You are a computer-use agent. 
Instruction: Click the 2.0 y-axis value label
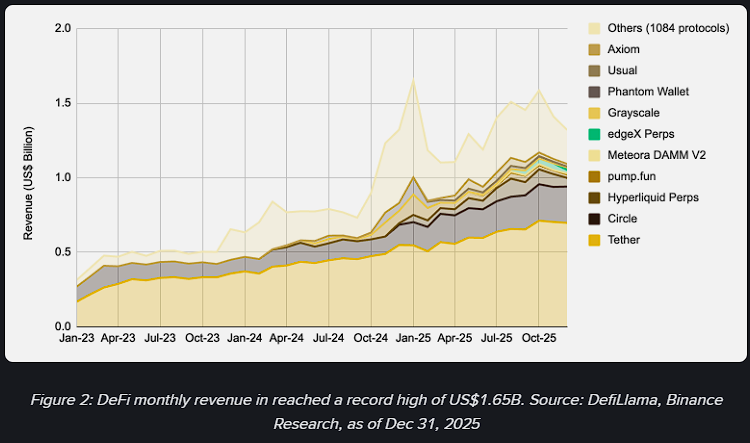coord(62,28)
